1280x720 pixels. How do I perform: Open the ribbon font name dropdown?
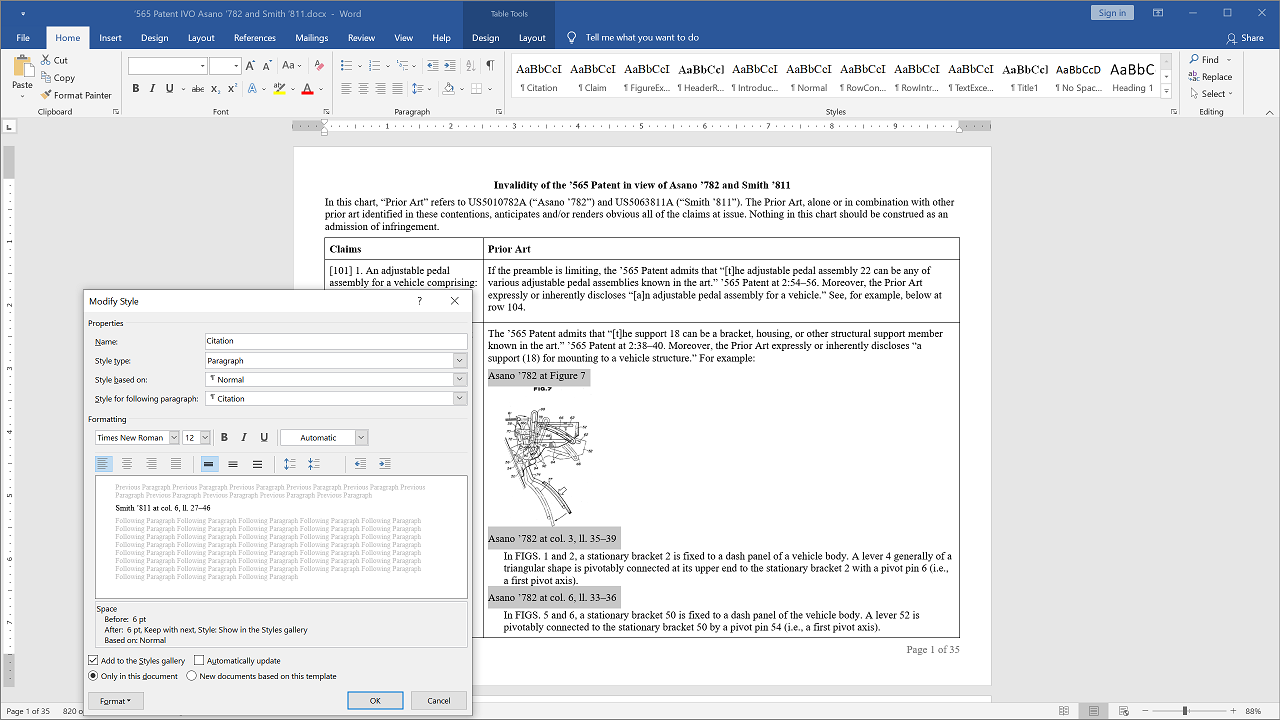(x=203, y=66)
